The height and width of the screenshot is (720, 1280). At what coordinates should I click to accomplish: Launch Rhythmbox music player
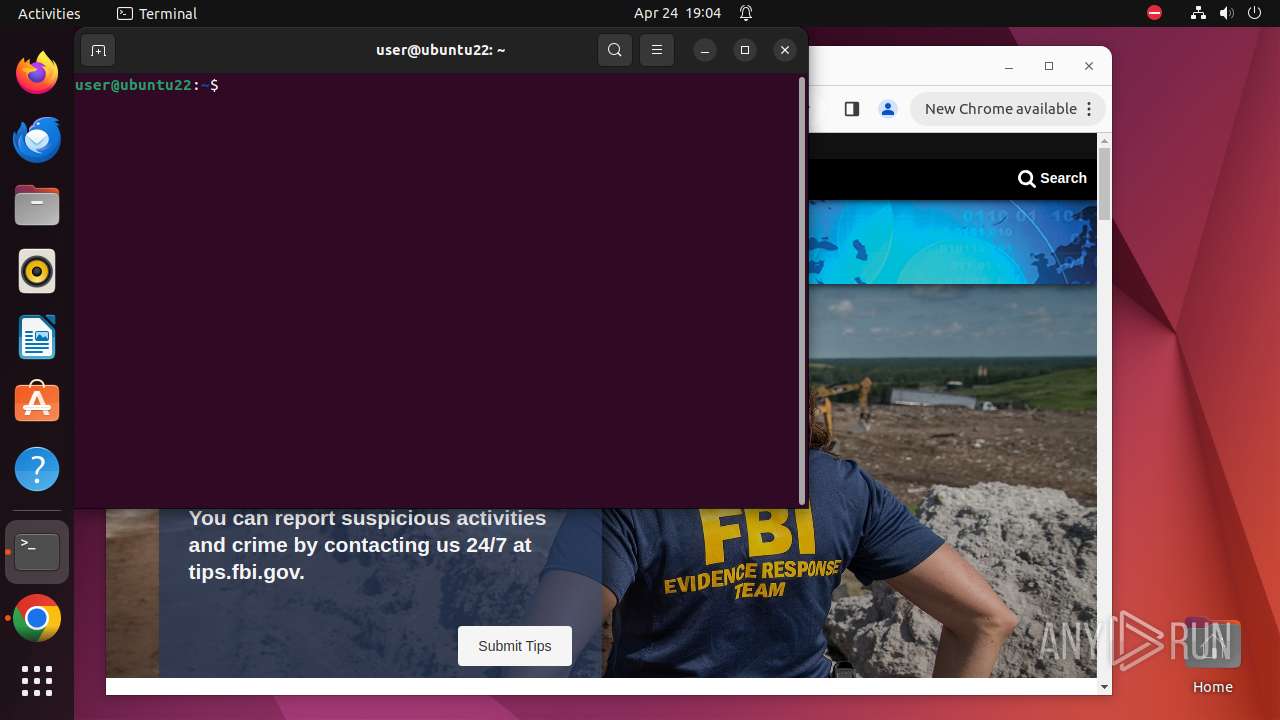[x=37, y=271]
